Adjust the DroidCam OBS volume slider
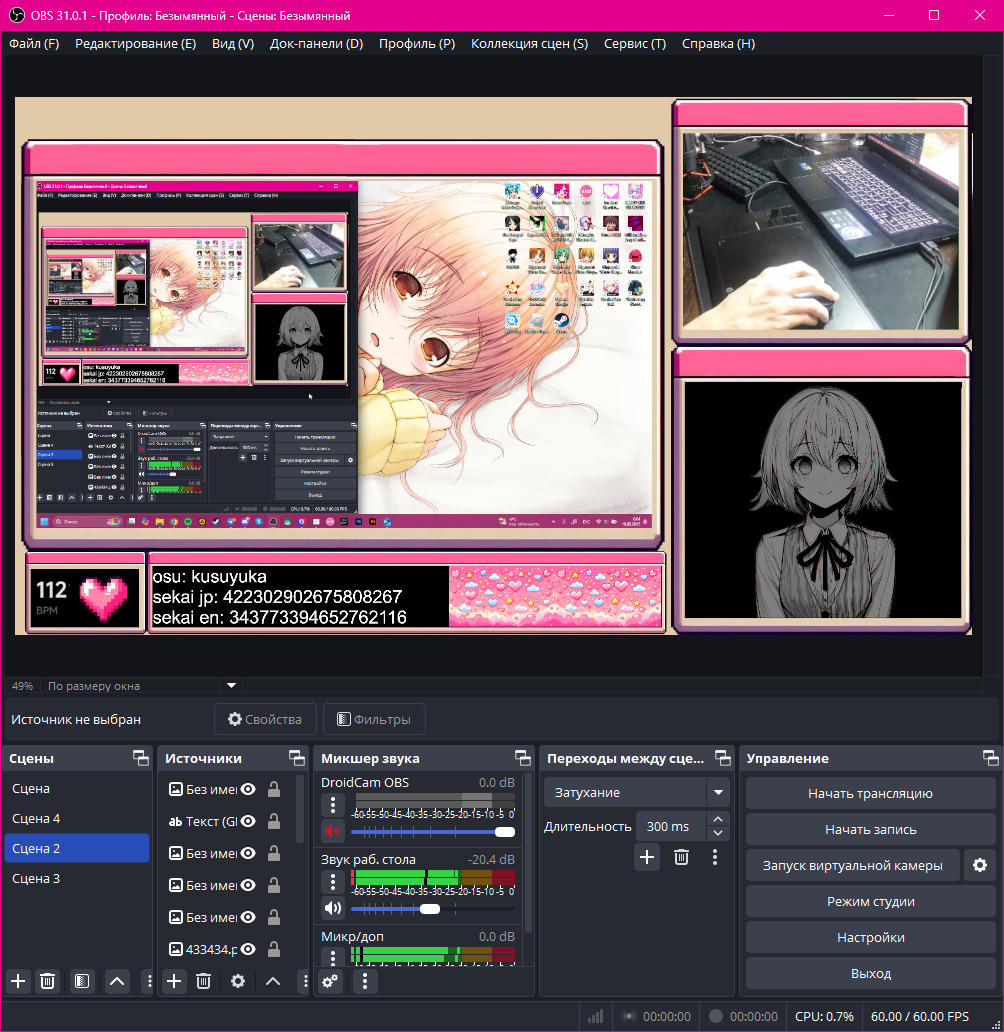Image resolution: width=1004 pixels, height=1032 pixels. tap(433, 832)
